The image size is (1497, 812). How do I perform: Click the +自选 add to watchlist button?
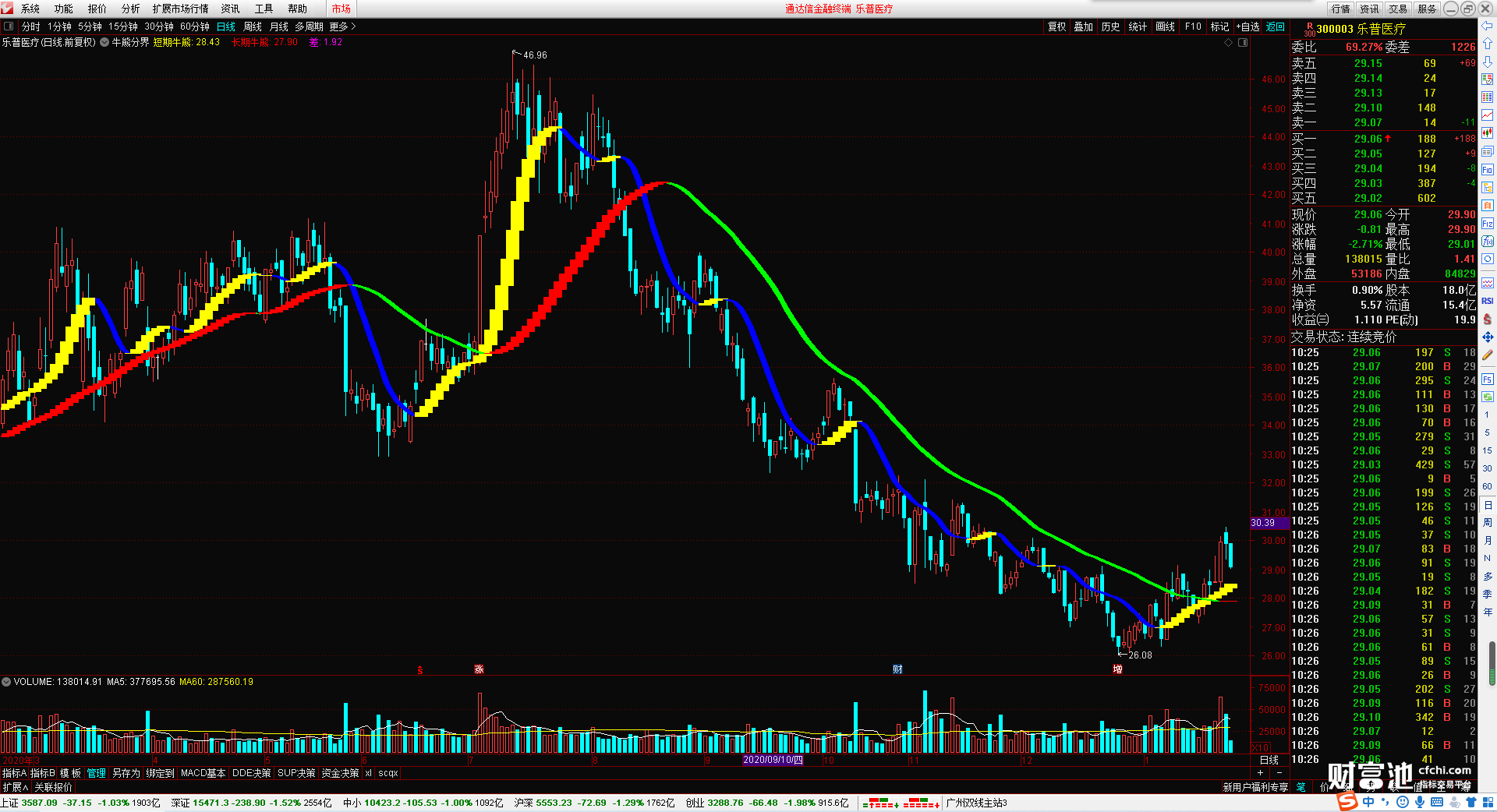[1248, 26]
